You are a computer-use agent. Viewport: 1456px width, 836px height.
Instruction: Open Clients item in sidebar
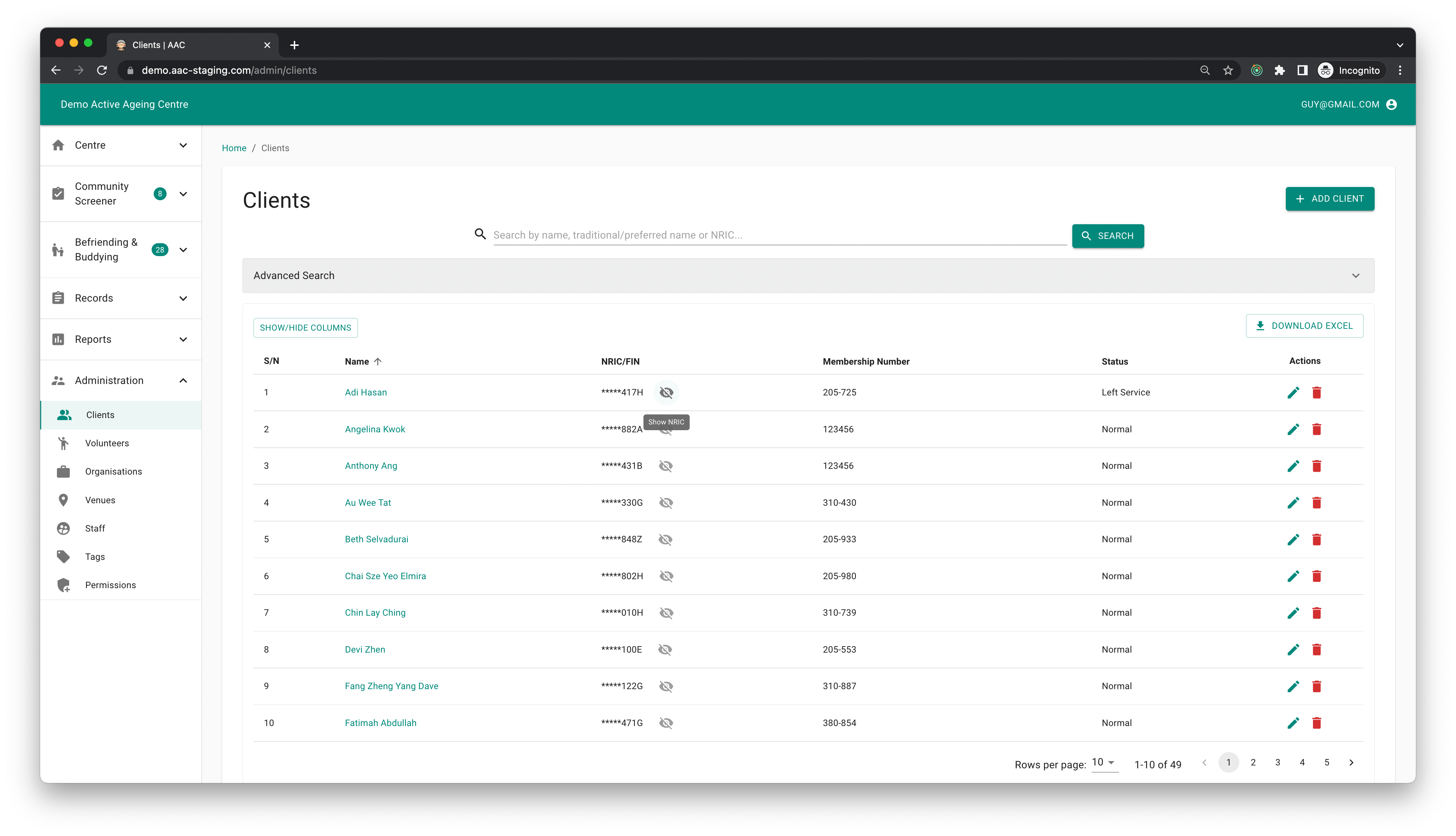121,415
